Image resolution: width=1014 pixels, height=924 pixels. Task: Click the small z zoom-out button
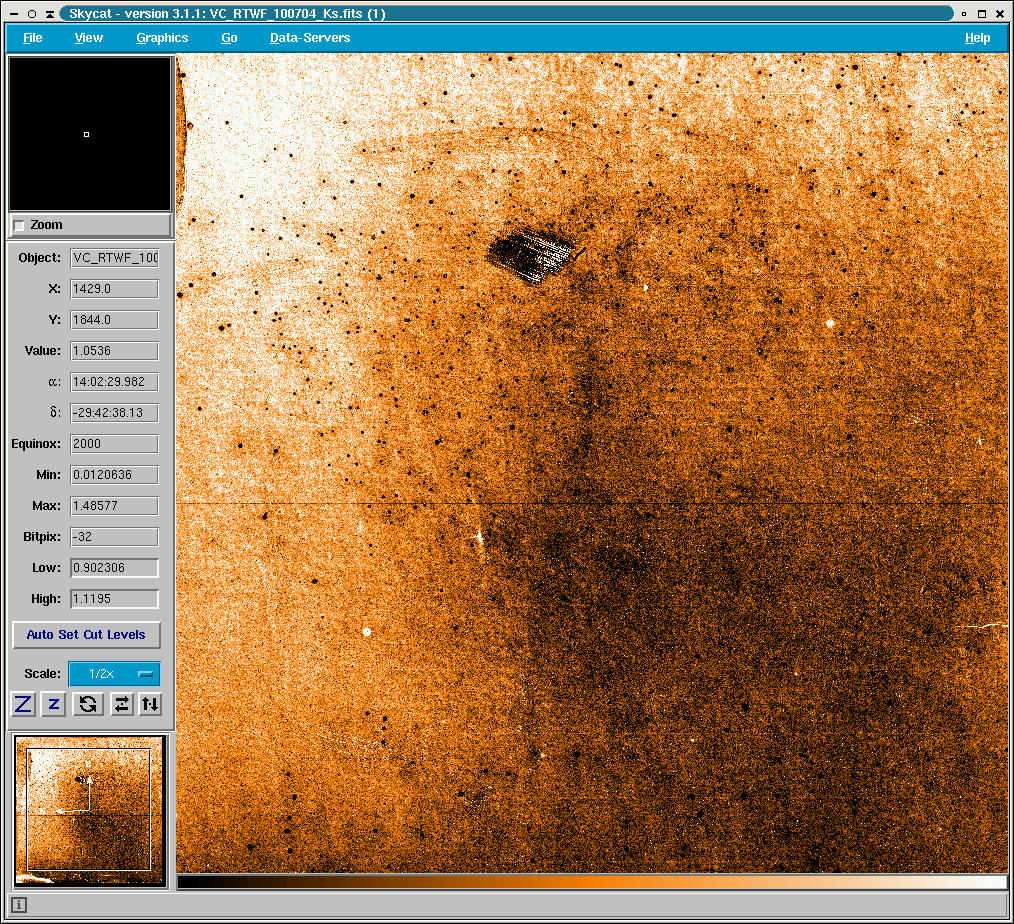tap(54, 704)
